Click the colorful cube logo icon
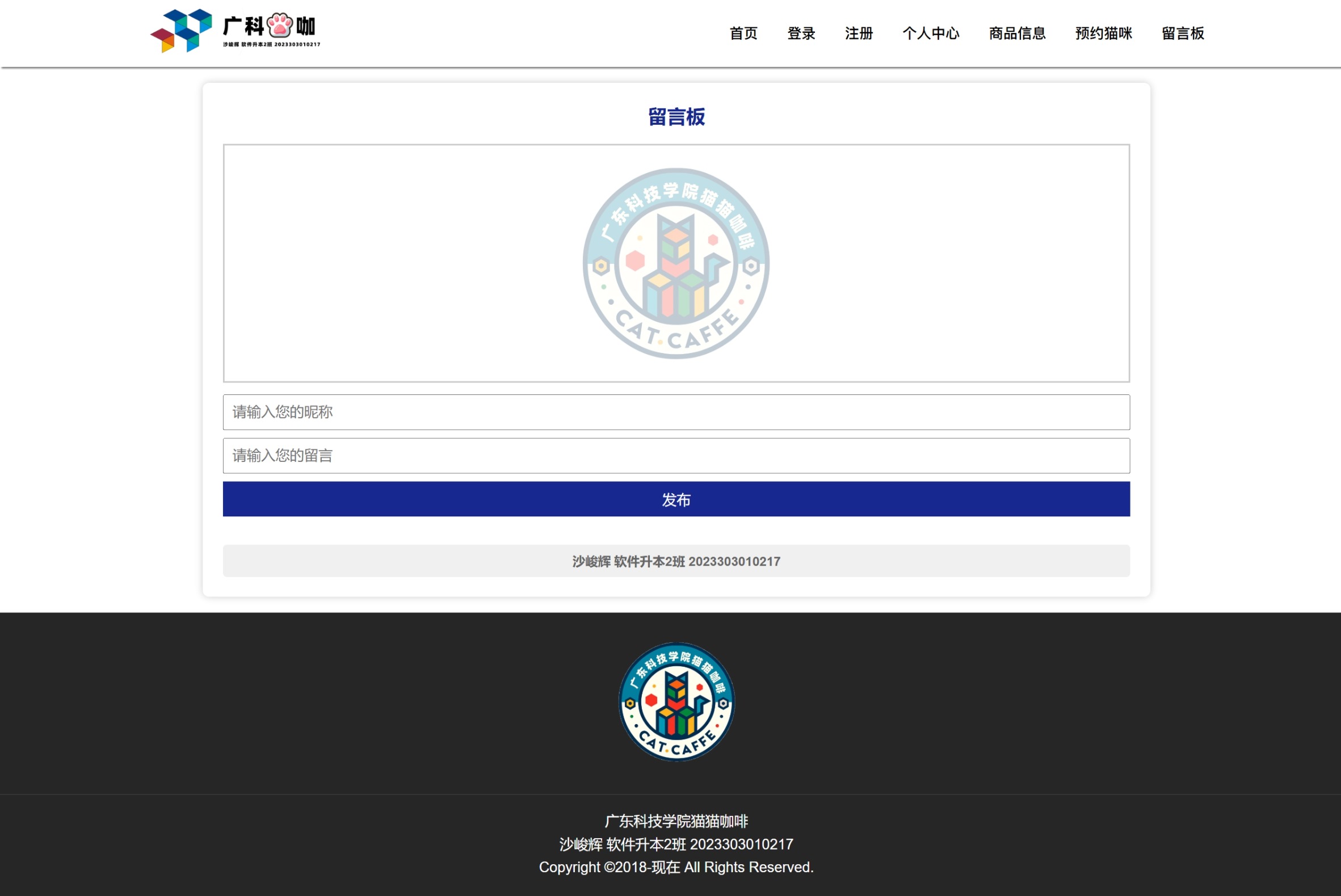Image resolution: width=1341 pixels, height=896 pixels. click(182, 30)
